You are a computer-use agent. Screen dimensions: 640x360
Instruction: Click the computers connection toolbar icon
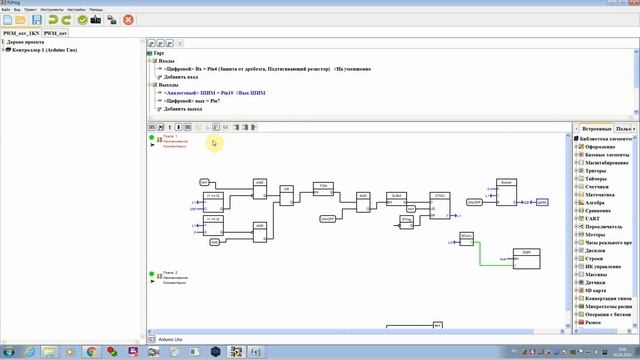pyautogui.click(x=112, y=20)
